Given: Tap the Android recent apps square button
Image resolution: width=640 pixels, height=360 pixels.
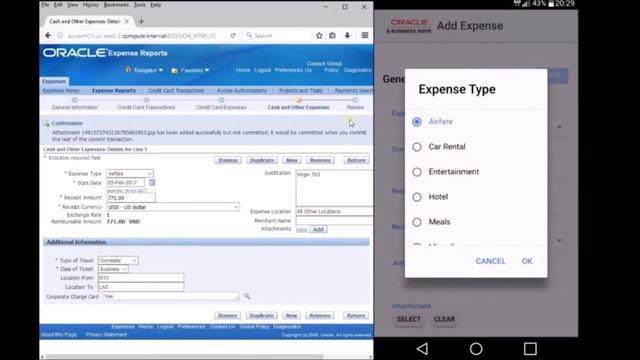Looking at the screenshot, I should click(x=530, y=349).
